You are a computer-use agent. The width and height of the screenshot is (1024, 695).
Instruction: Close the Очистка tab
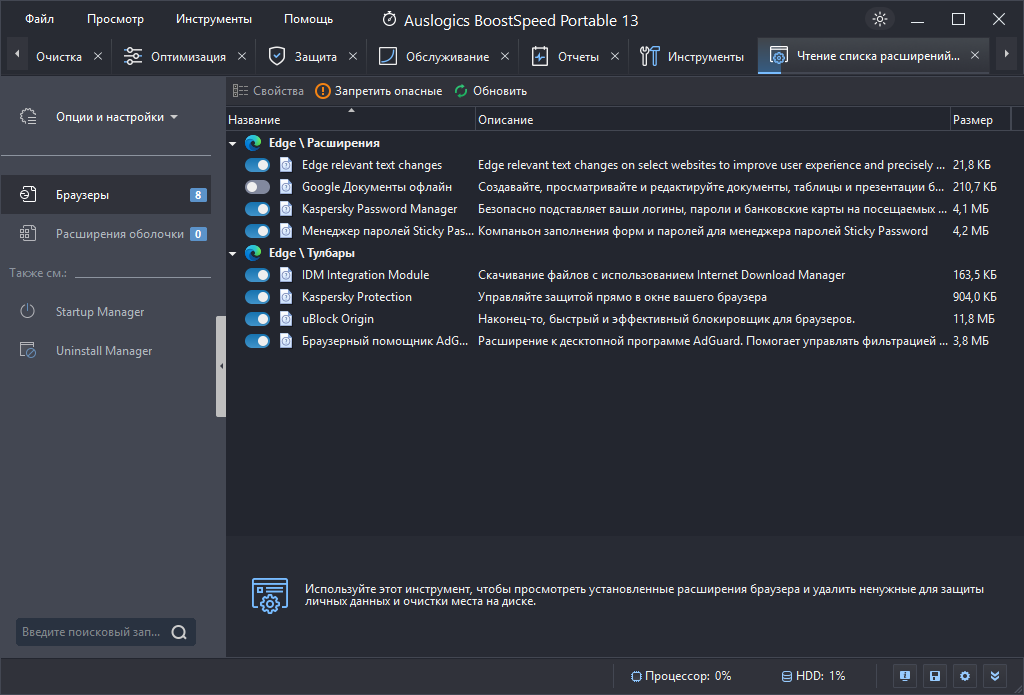point(98,56)
